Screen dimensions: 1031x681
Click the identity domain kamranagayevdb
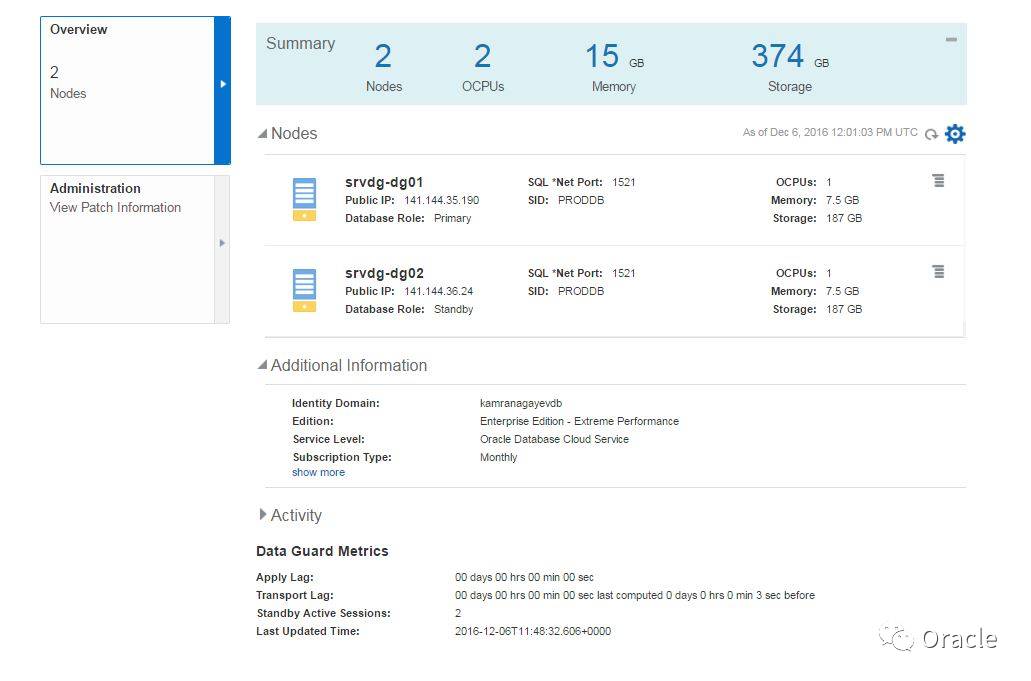(521, 404)
